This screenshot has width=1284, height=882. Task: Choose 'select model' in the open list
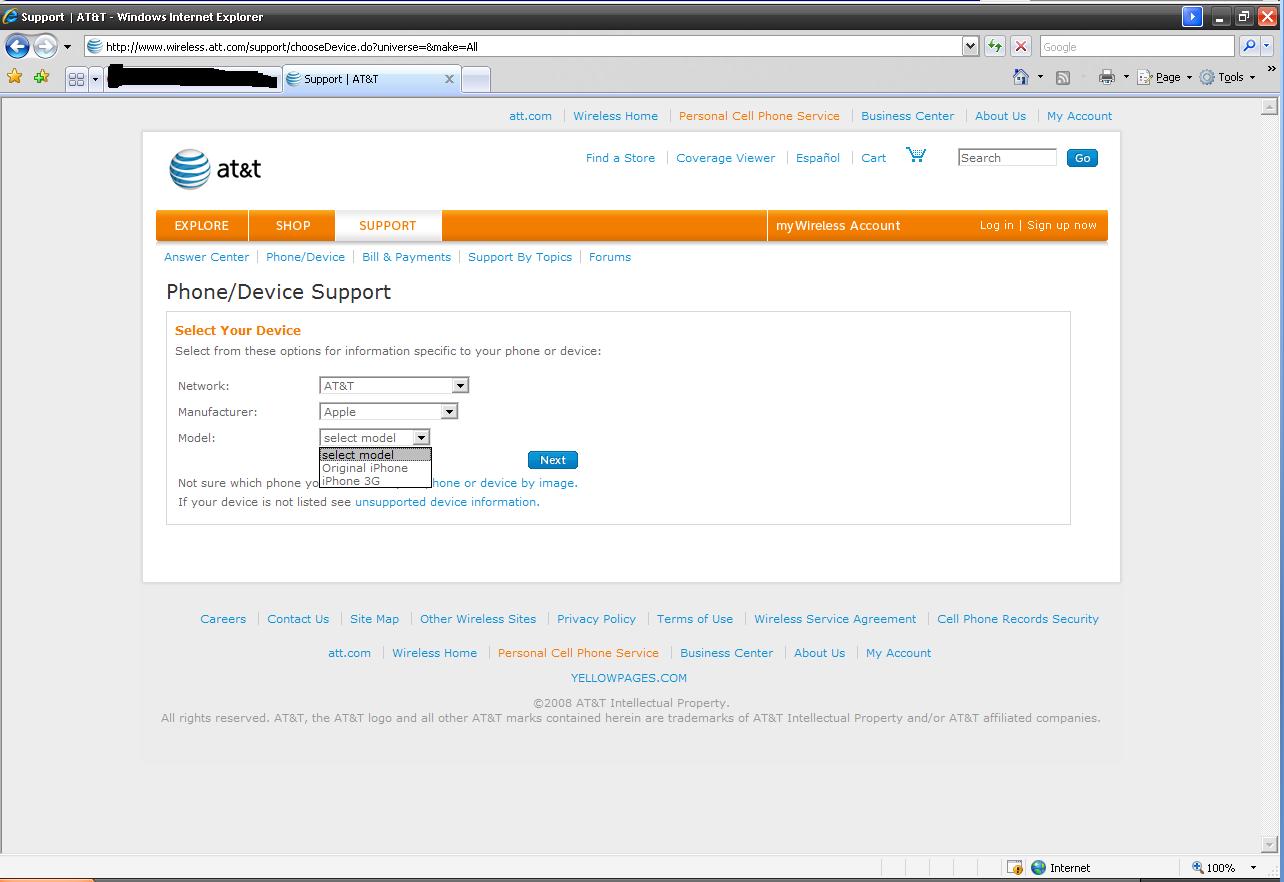[375, 455]
